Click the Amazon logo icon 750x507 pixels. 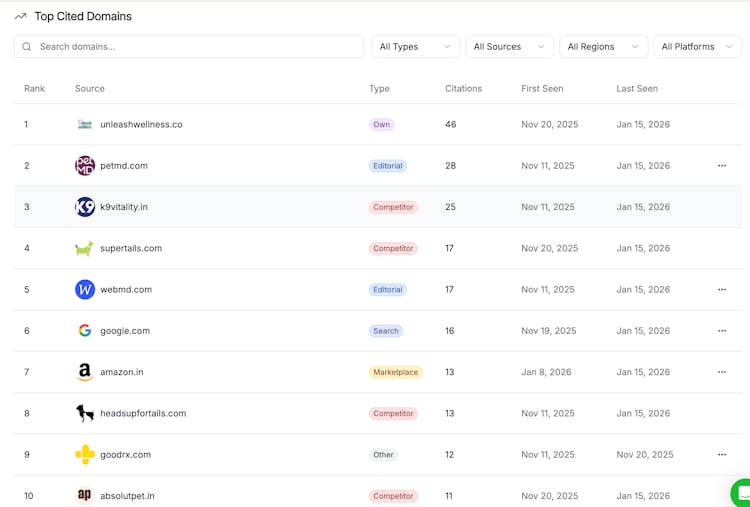(x=85, y=372)
